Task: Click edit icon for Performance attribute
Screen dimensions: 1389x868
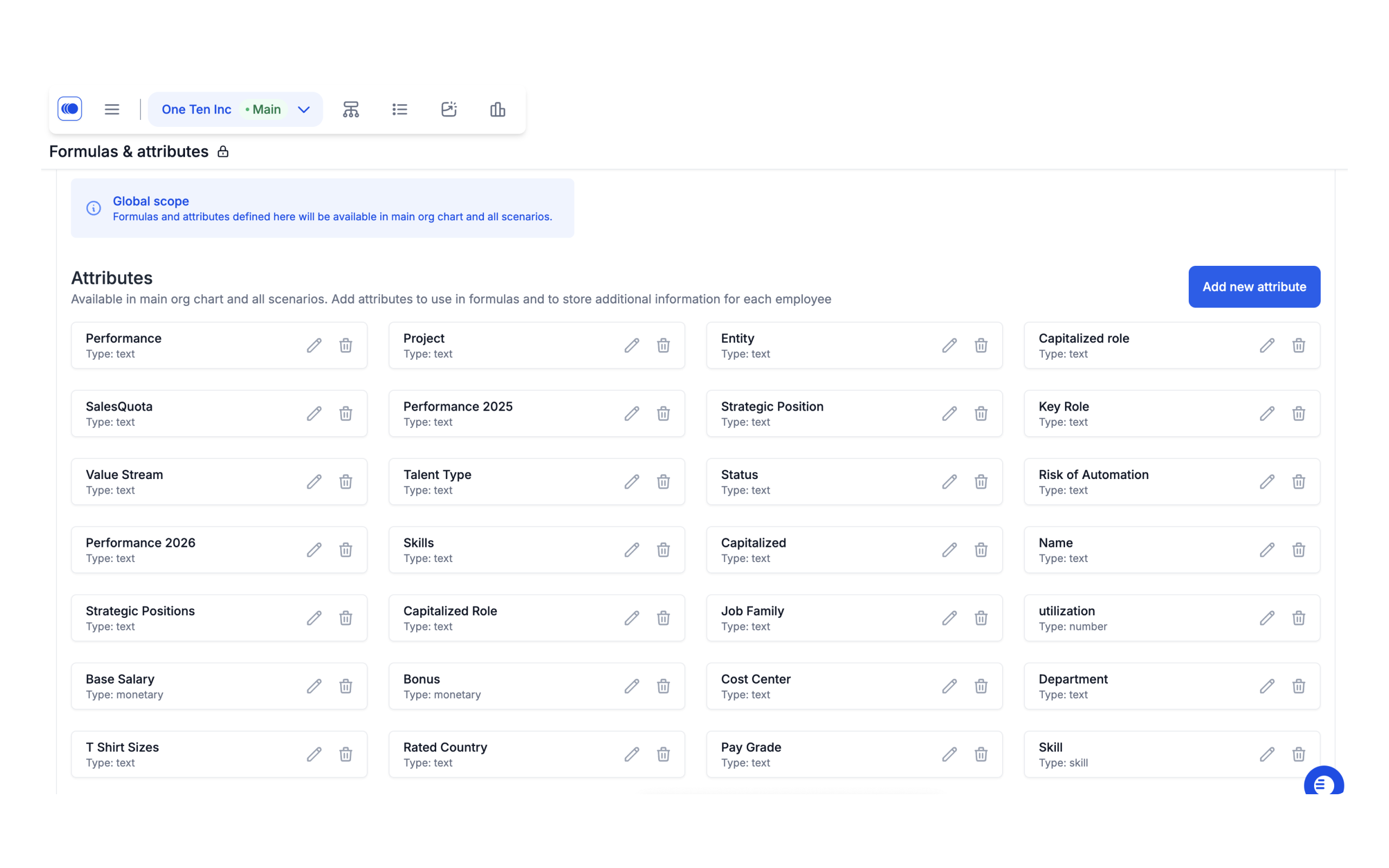Action: pos(315,345)
